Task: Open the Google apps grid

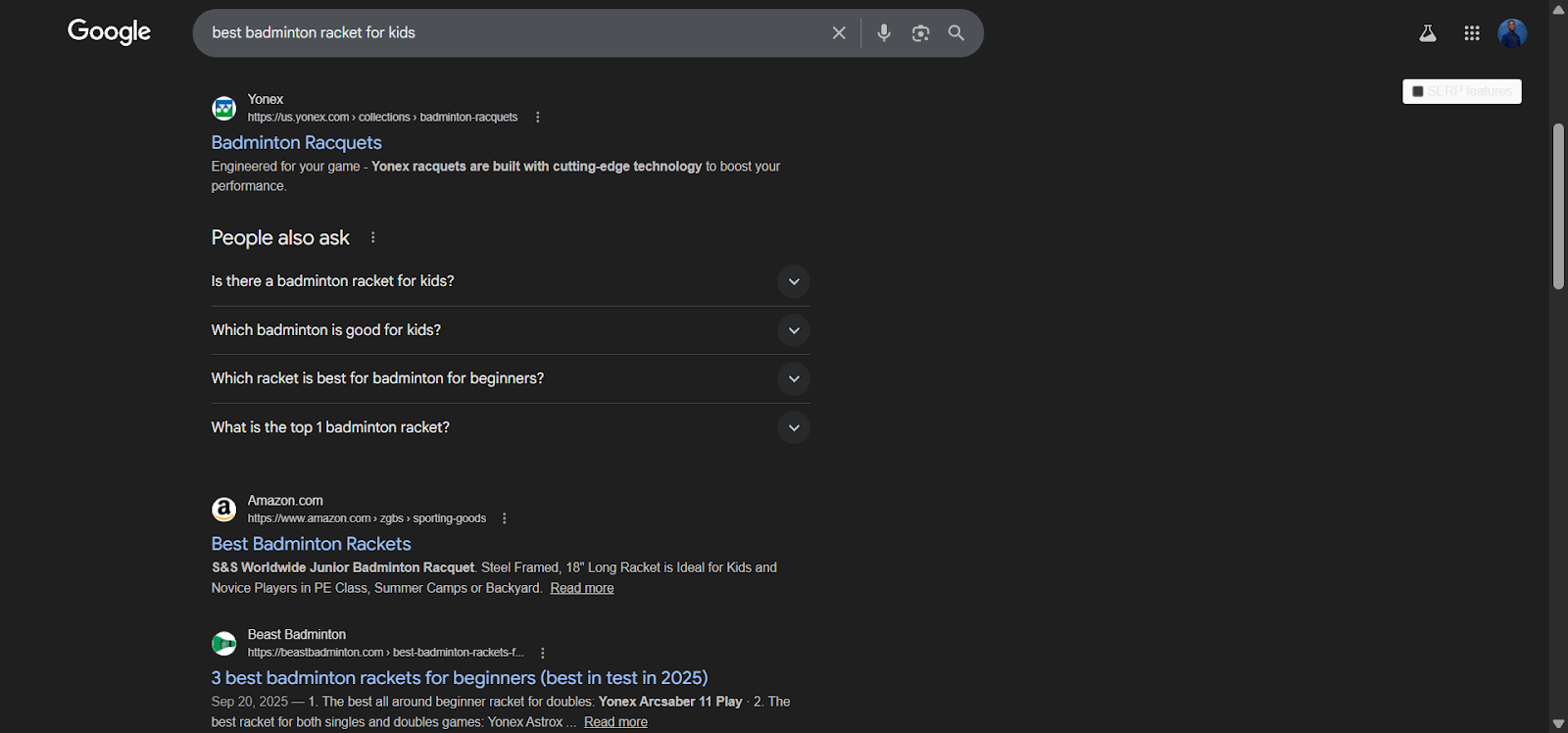Action: coord(1472,33)
